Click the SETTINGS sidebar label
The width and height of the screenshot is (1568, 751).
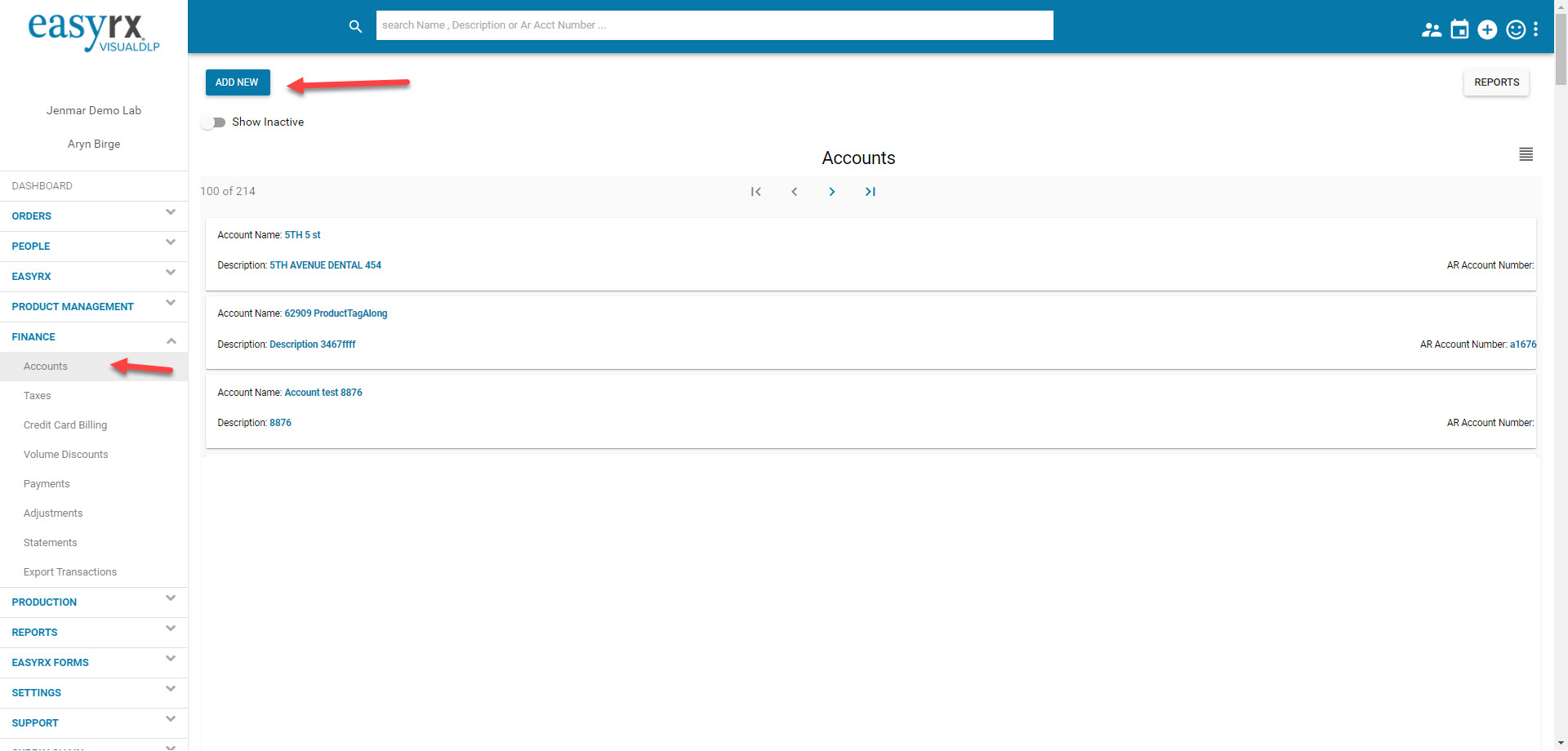37,693
